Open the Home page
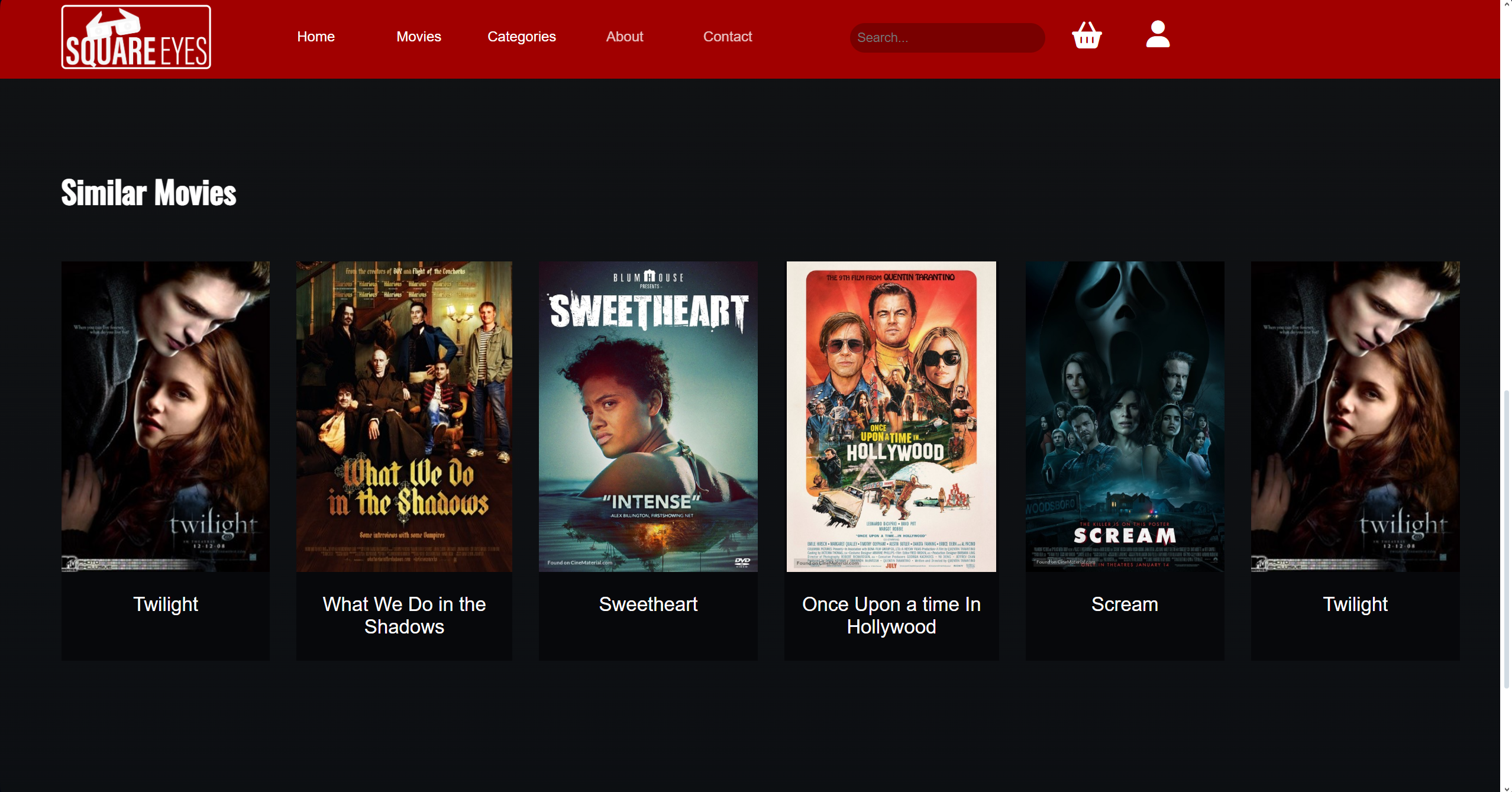Screen dimensions: 1512x792 315,37
